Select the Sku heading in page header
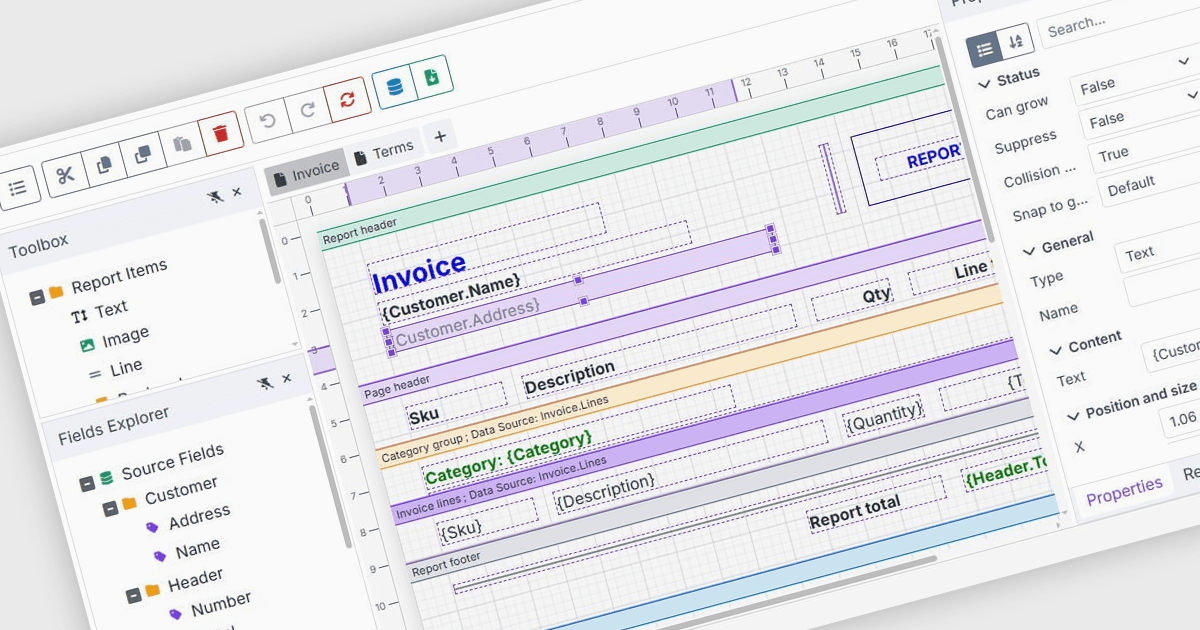Viewport: 1200px width, 630px height. [424, 416]
